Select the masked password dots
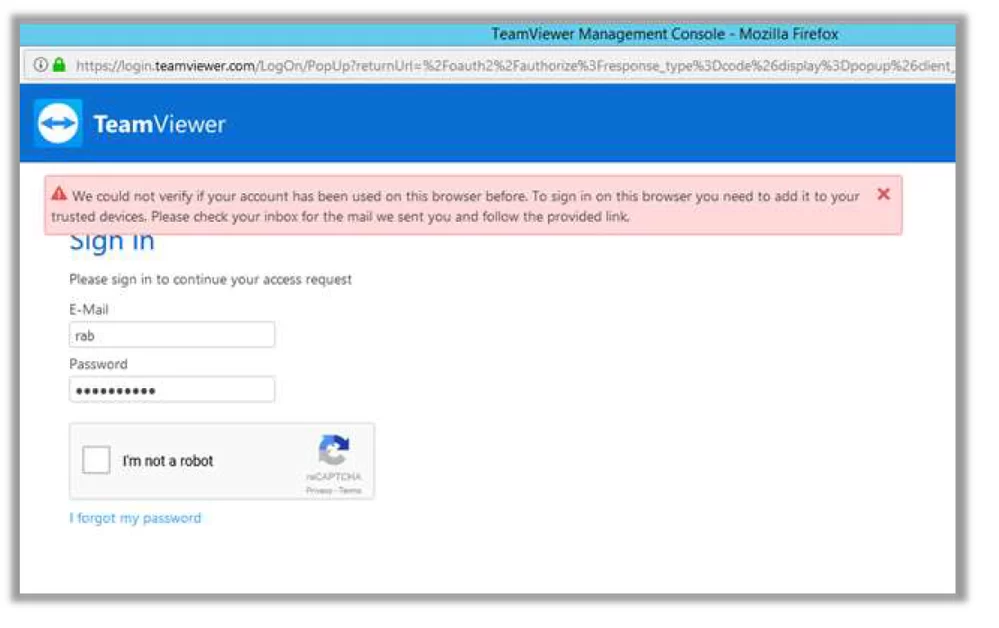 coord(170,389)
